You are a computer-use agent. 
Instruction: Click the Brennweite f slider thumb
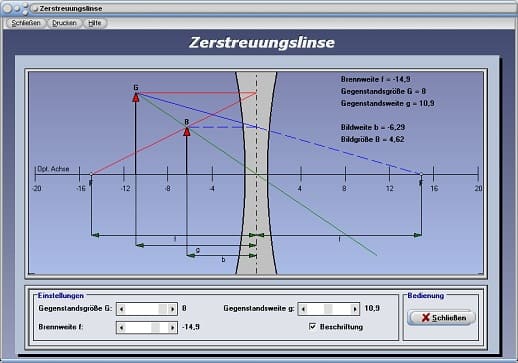[155, 328]
